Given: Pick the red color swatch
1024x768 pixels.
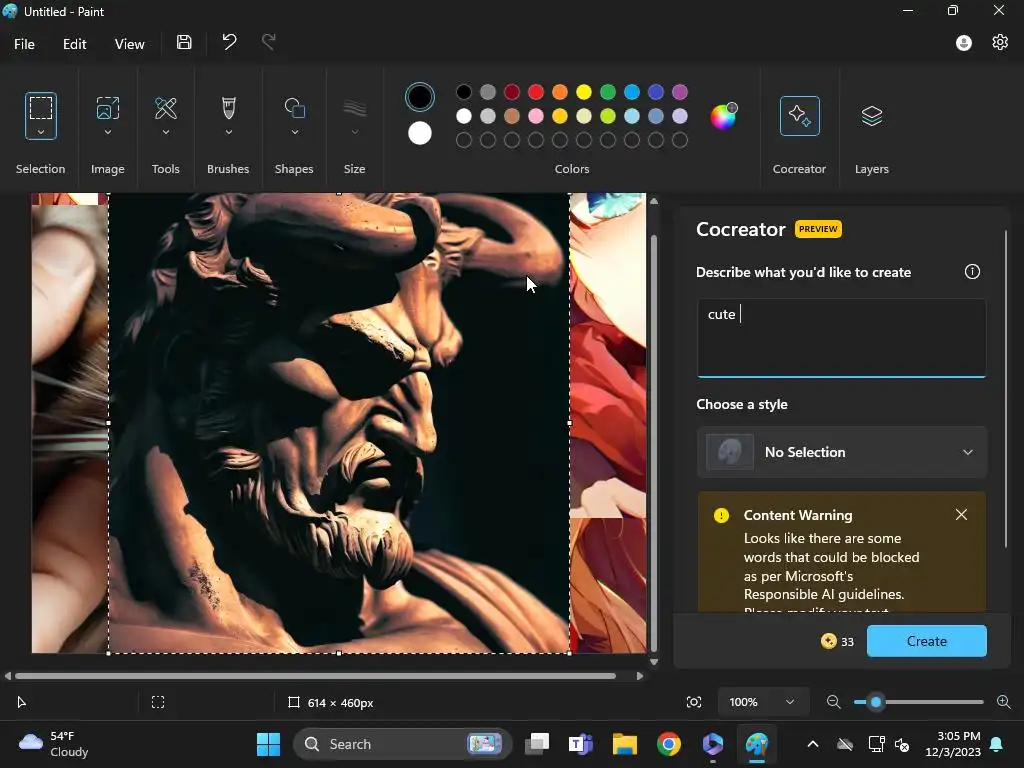Looking at the screenshot, I should point(536,92).
